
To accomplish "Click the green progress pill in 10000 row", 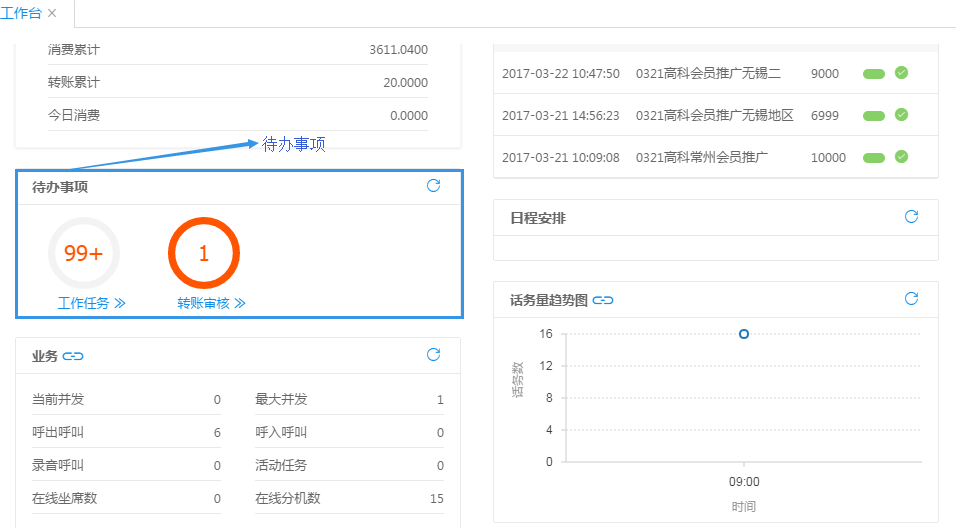I will coord(874,158).
